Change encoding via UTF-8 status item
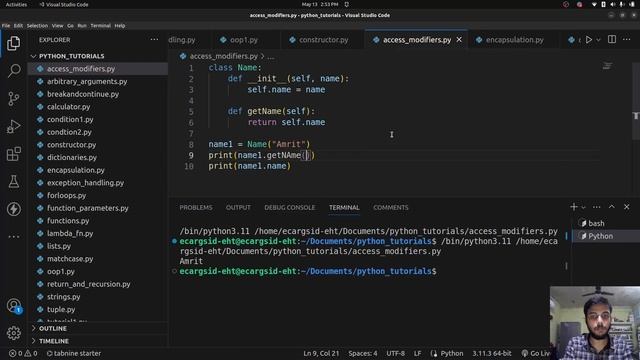640x360 pixels. coord(395,353)
